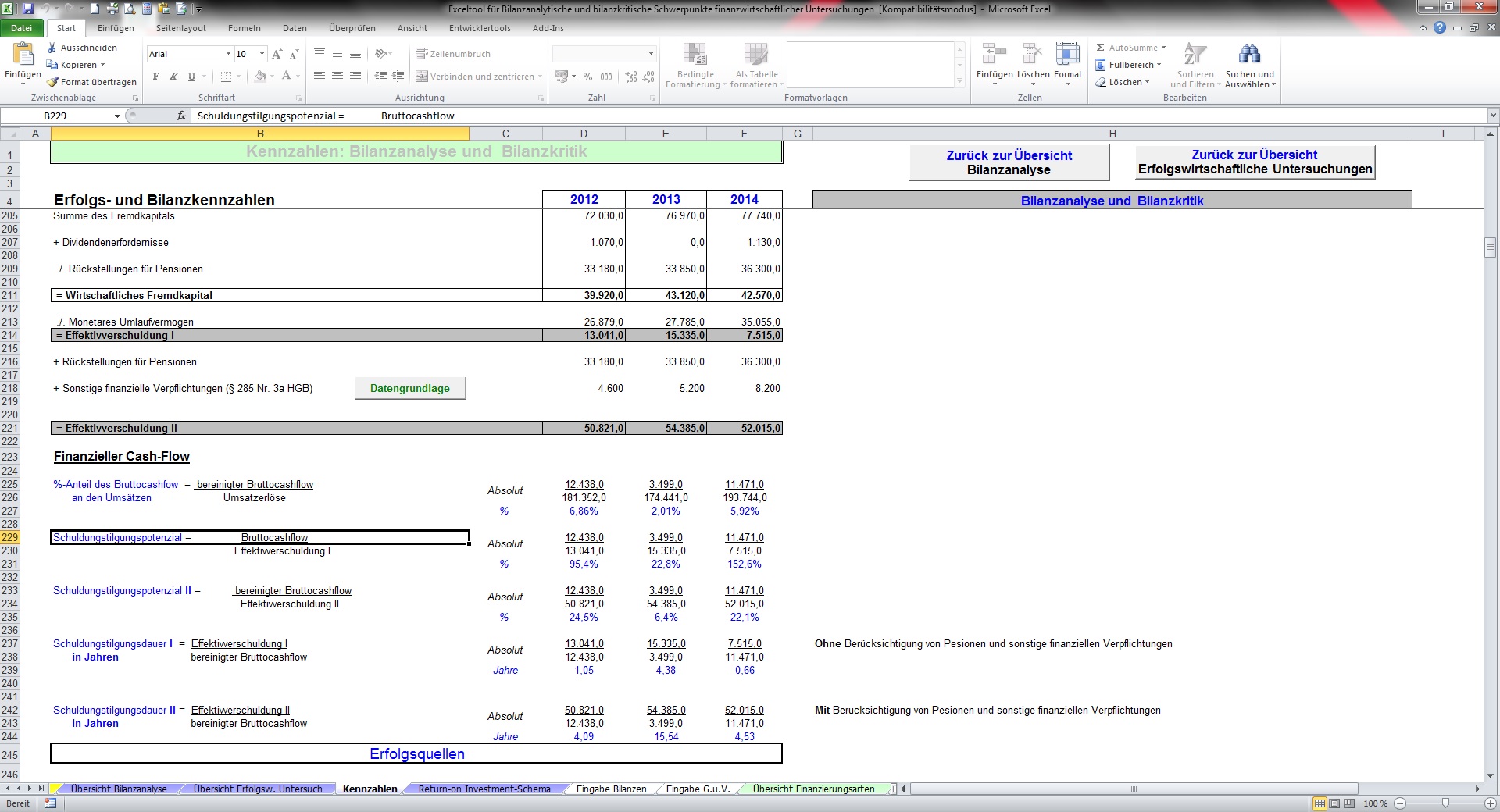Open fill color paint bucket
The image size is (1500, 812).
click(260, 77)
